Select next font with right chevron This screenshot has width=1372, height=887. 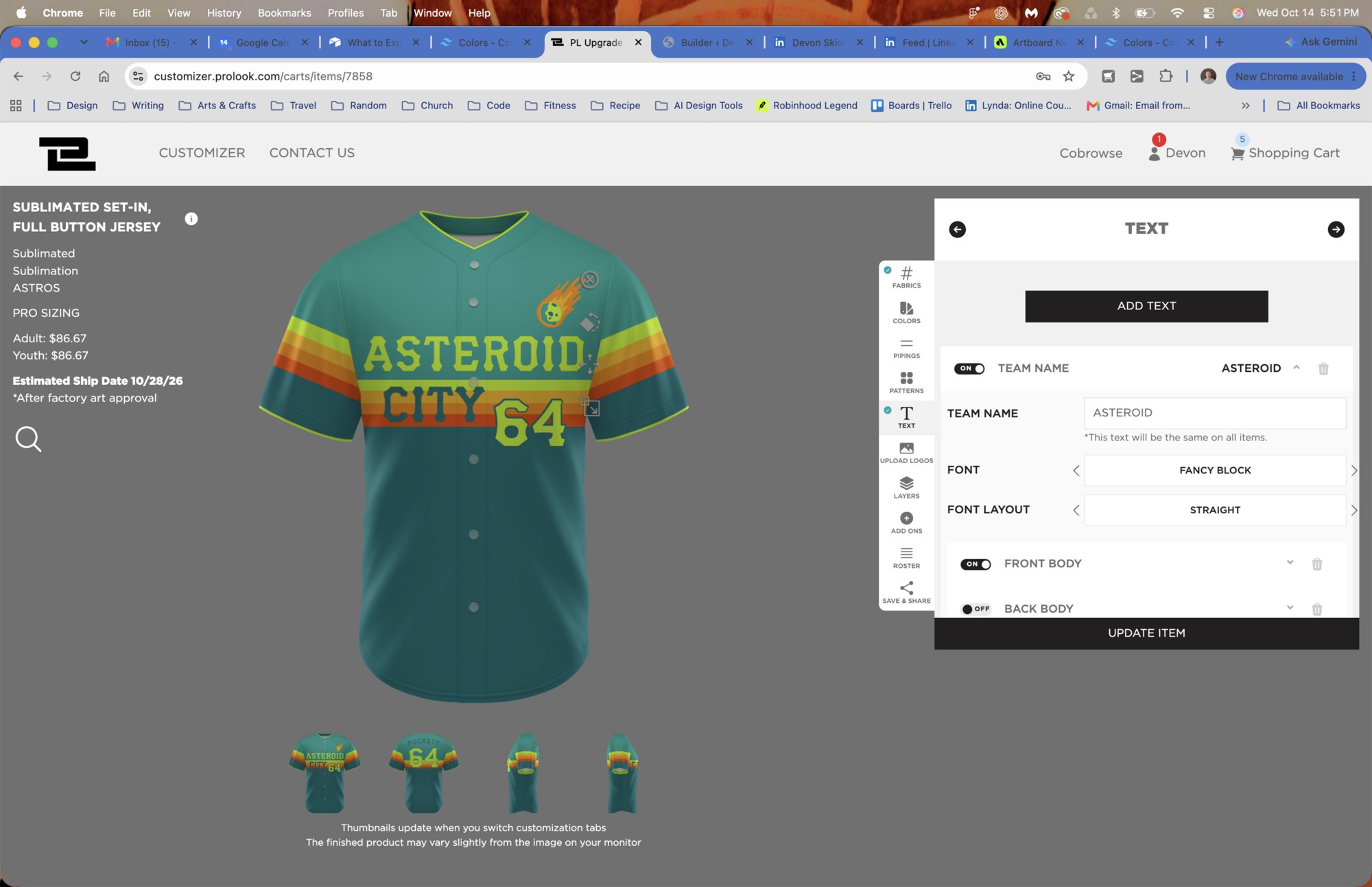pyautogui.click(x=1353, y=471)
